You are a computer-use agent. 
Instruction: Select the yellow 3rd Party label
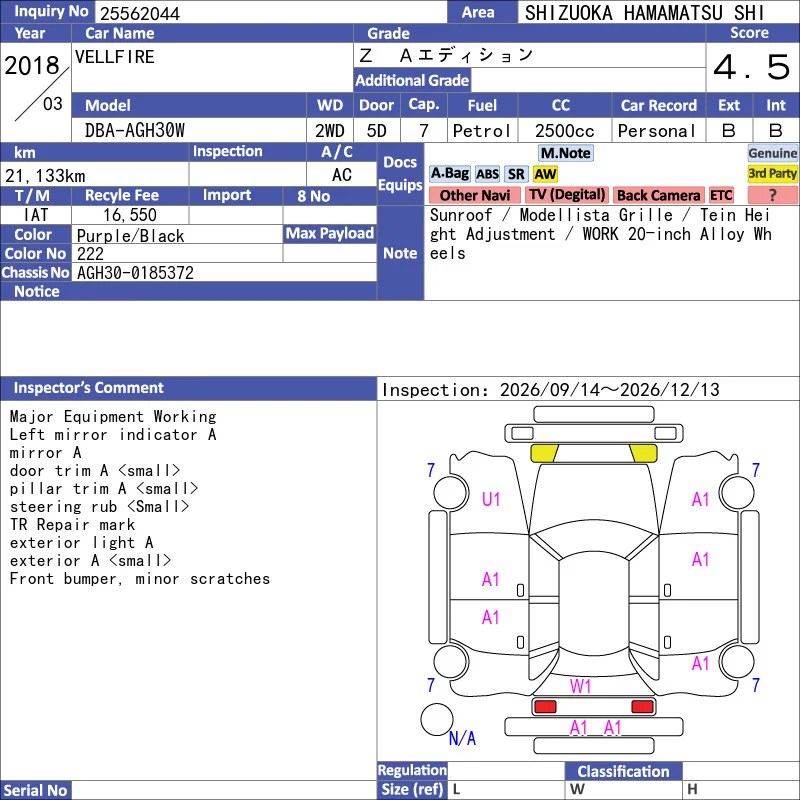(x=772, y=174)
